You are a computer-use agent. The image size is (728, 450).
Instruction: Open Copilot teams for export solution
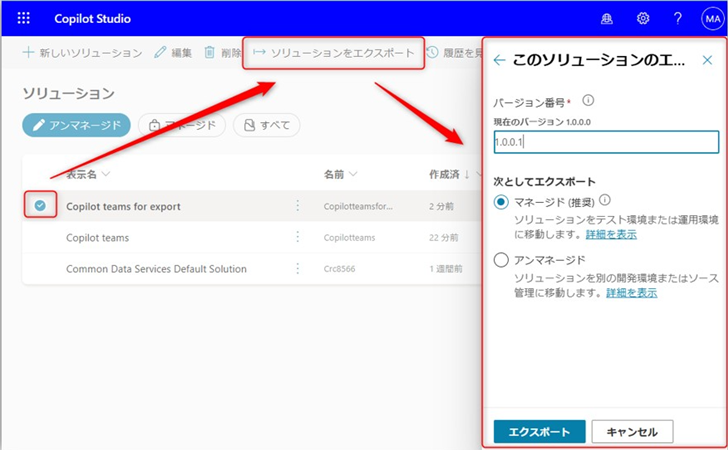(123, 207)
